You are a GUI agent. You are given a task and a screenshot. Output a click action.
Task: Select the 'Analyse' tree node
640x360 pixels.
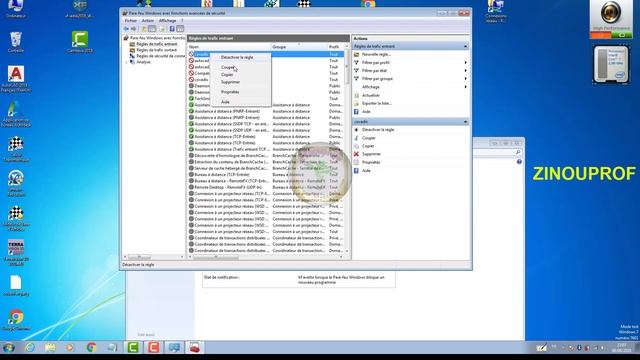point(143,62)
